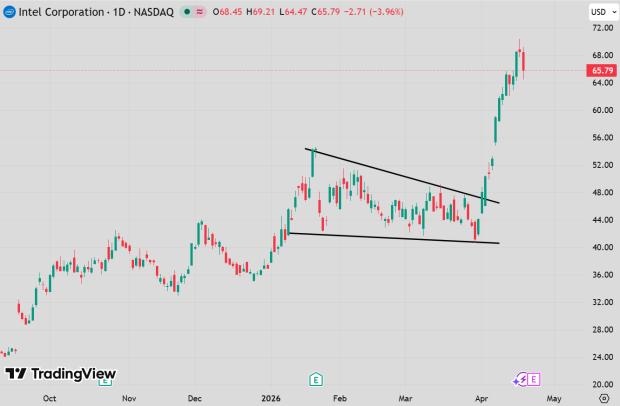Select the lower flat black trendline
The height and width of the screenshot is (406, 620).
click(x=394, y=238)
